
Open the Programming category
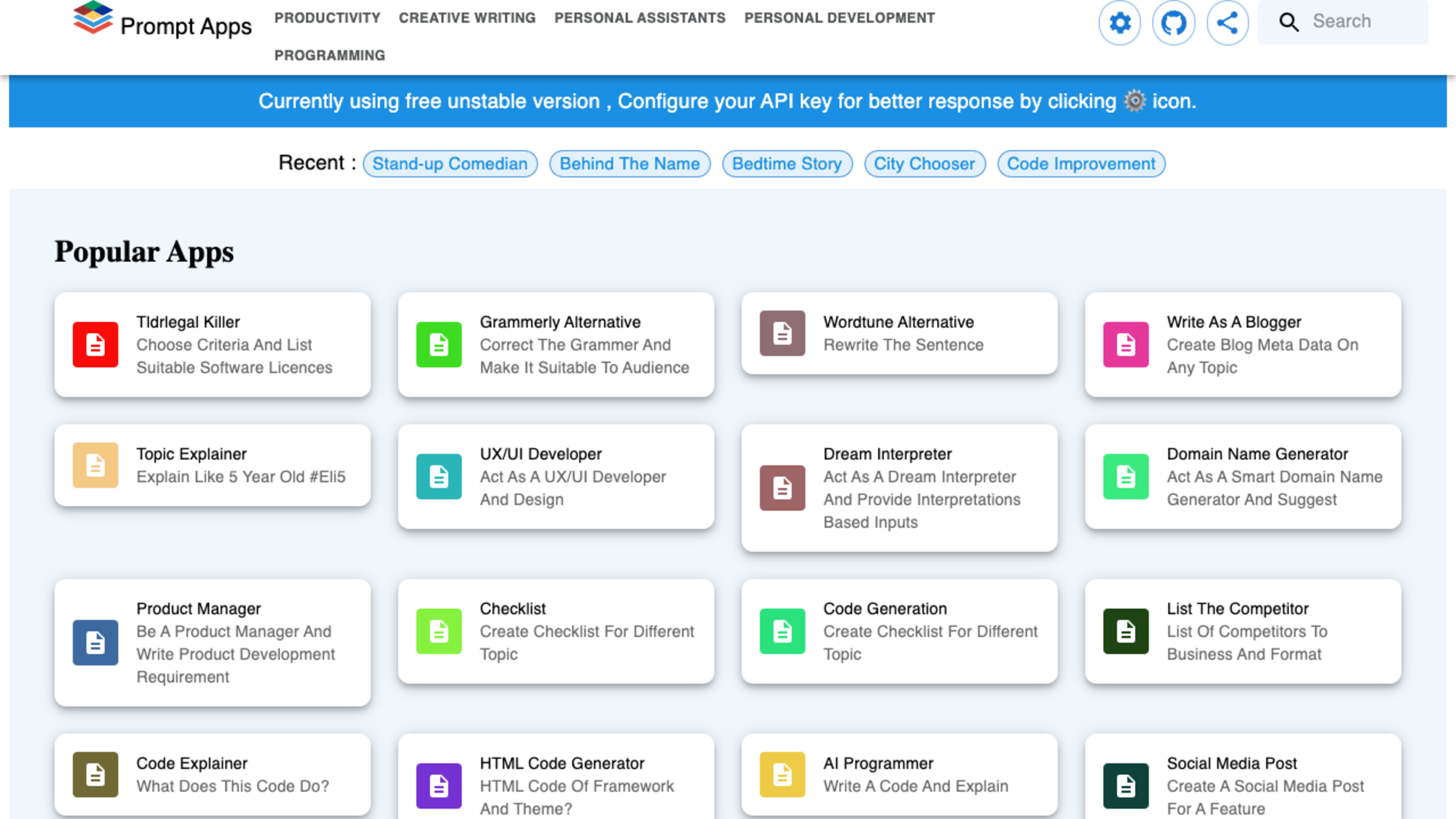pos(329,55)
